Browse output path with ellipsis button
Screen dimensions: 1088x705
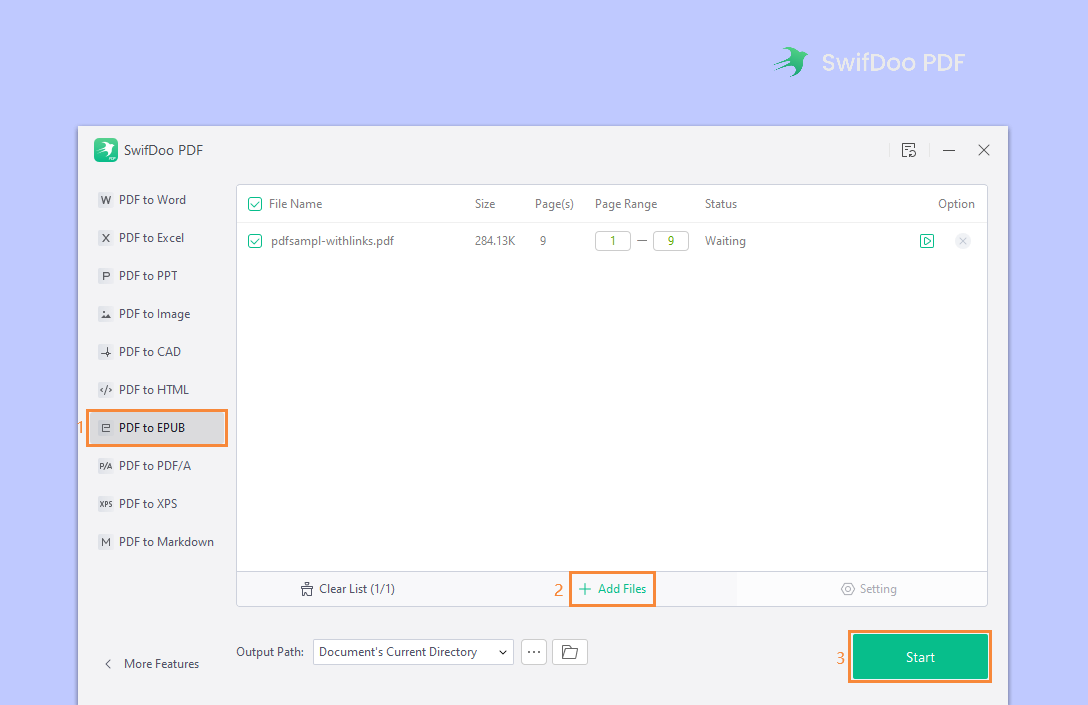[534, 652]
